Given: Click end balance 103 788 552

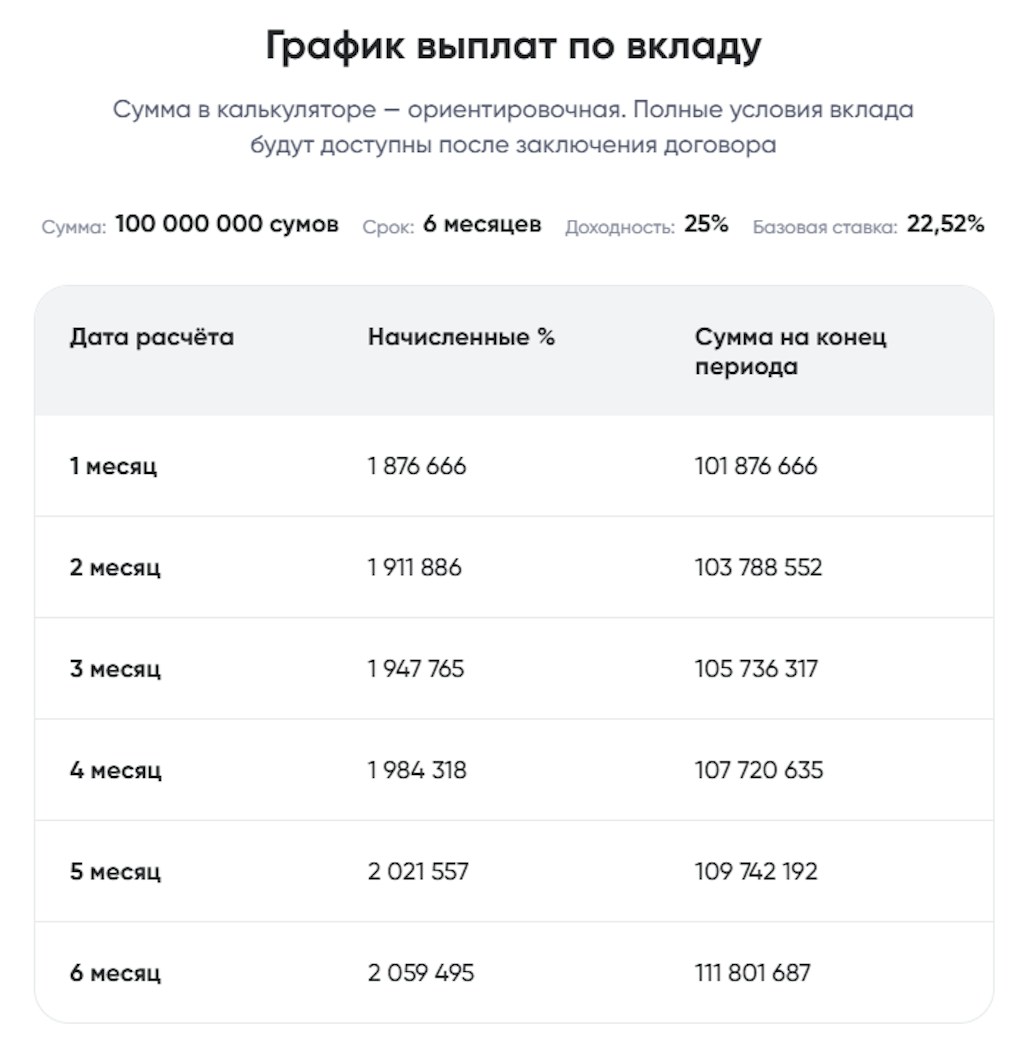Looking at the screenshot, I should [758, 568].
